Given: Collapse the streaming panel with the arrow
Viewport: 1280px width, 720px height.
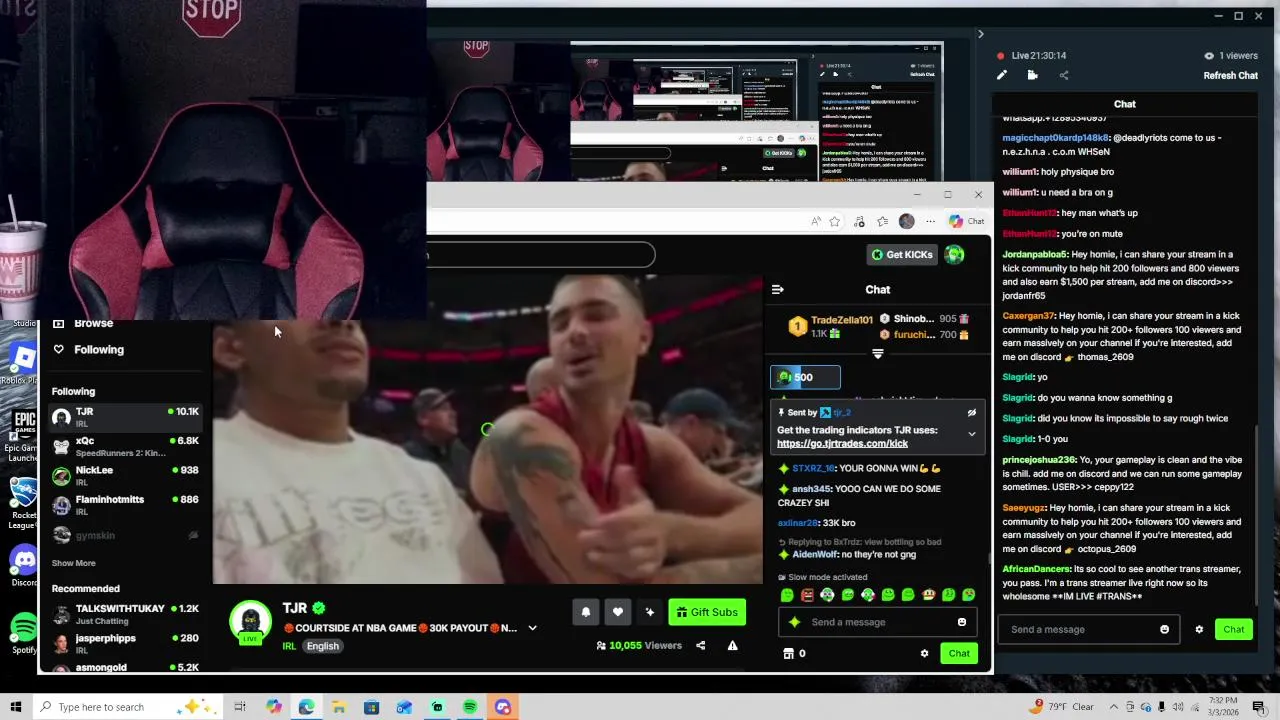Looking at the screenshot, I should tap(980, 34).
